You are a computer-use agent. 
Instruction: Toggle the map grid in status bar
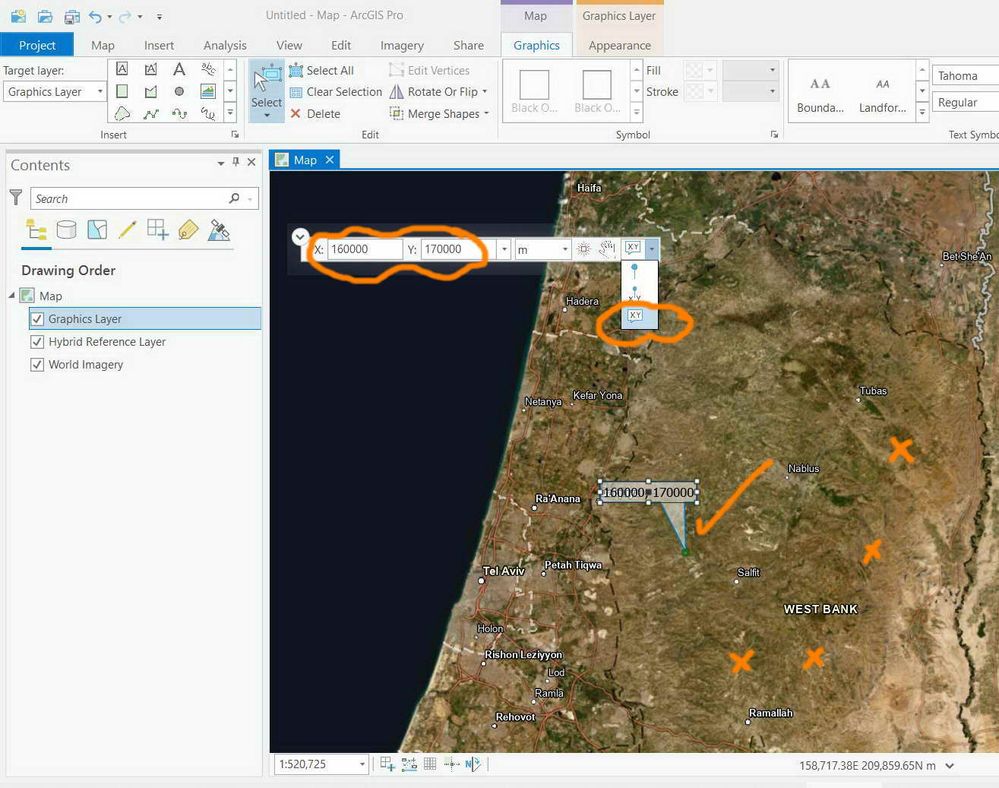[x=430, y=764]
